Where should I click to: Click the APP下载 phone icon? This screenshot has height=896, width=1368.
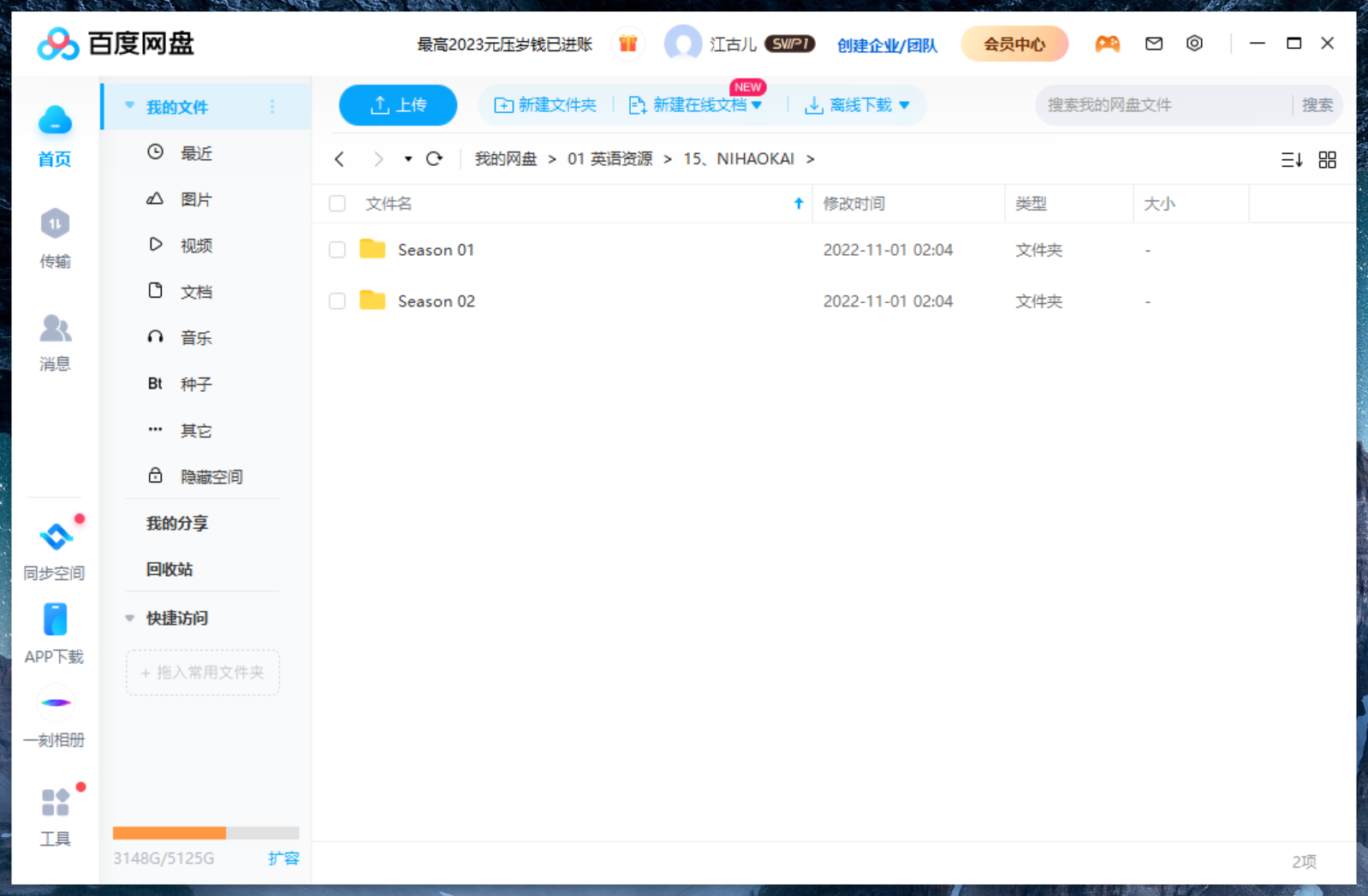[x=55, y=620]
